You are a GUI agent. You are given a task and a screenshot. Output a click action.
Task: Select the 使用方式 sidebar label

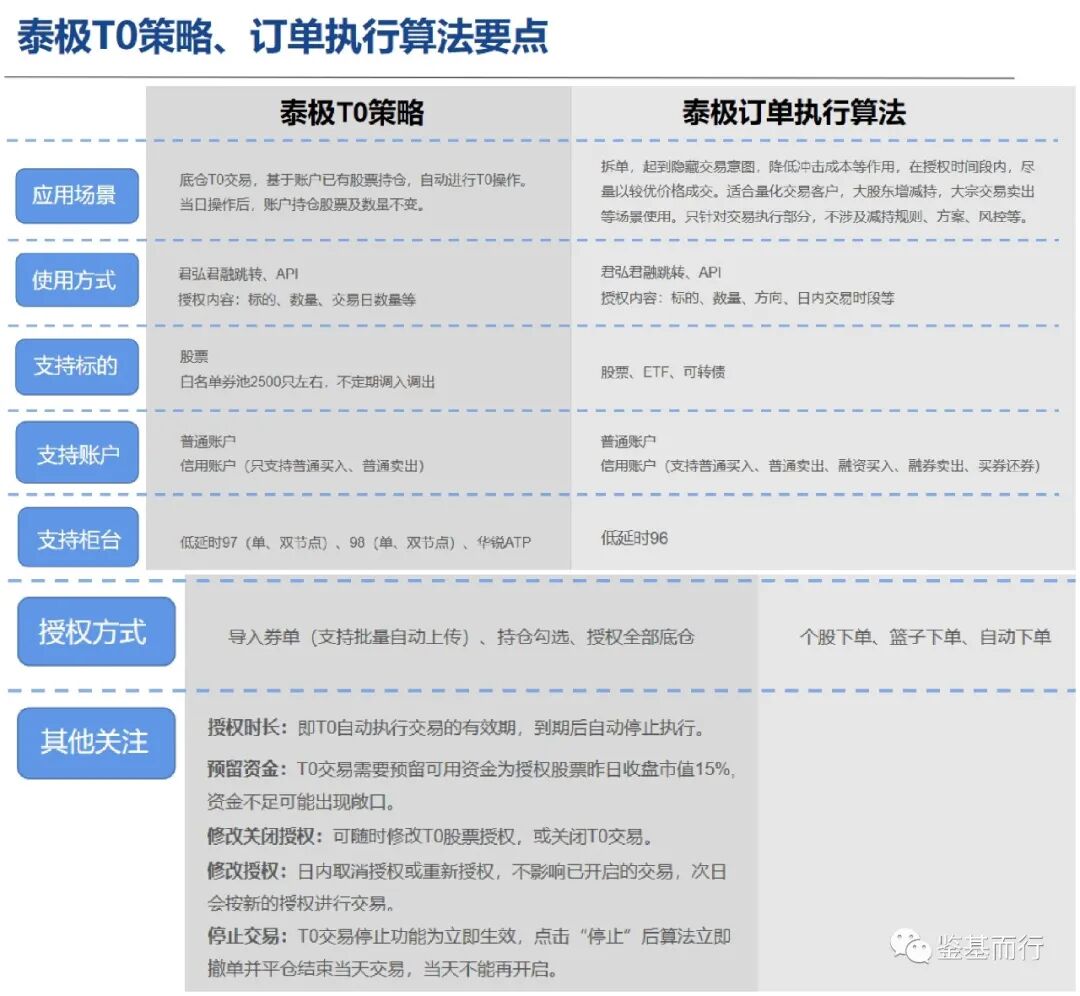(77, 281)
